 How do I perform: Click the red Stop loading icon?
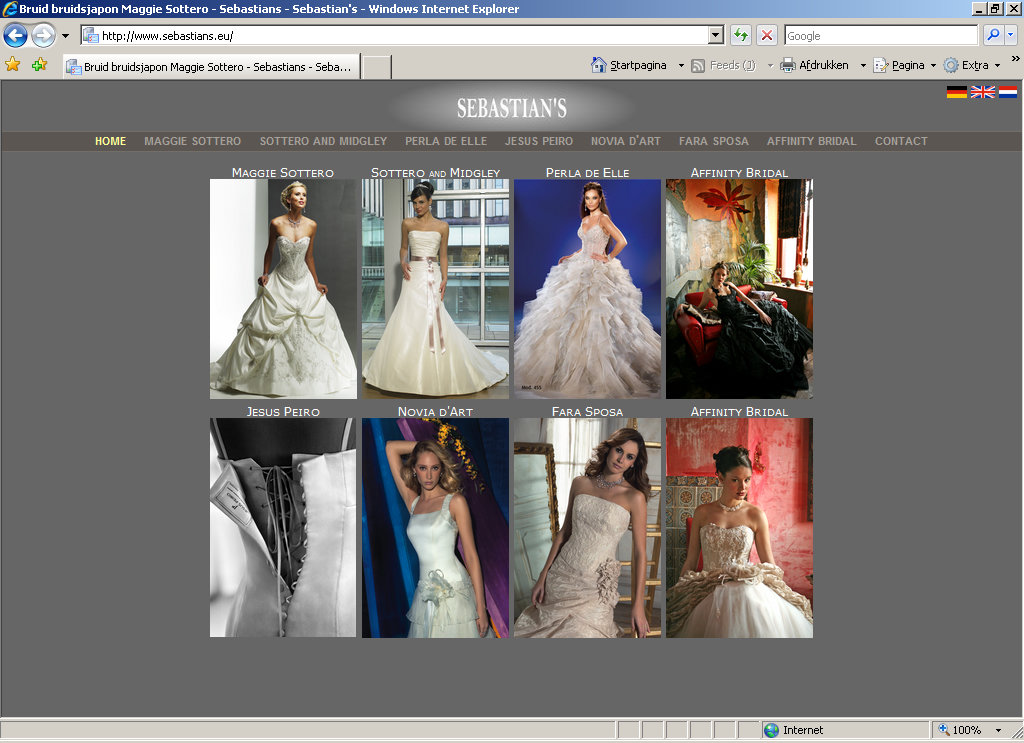tap(767, 35)
